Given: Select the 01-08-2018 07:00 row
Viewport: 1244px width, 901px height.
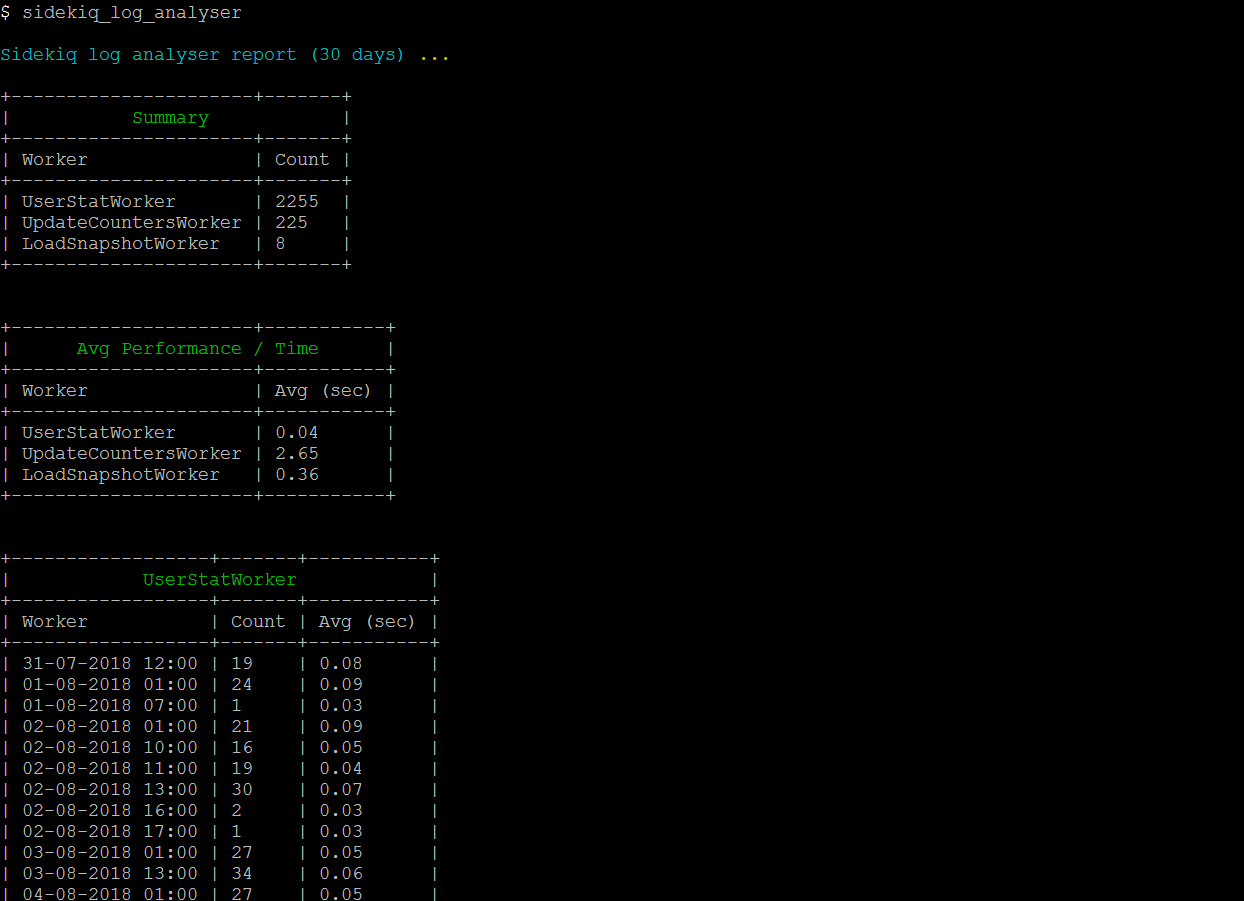Looking at the screenshot, I should coord(220,706).
